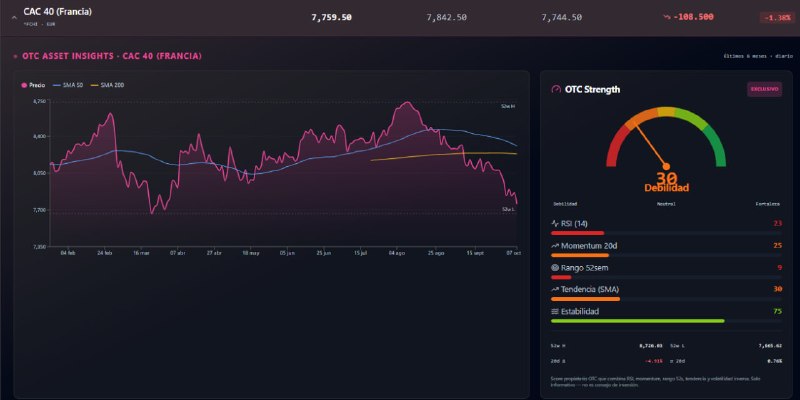The width and height of the screenshot is (800, 400).
Task: Select the low value 7,744.50
Action: click(561, 17)
